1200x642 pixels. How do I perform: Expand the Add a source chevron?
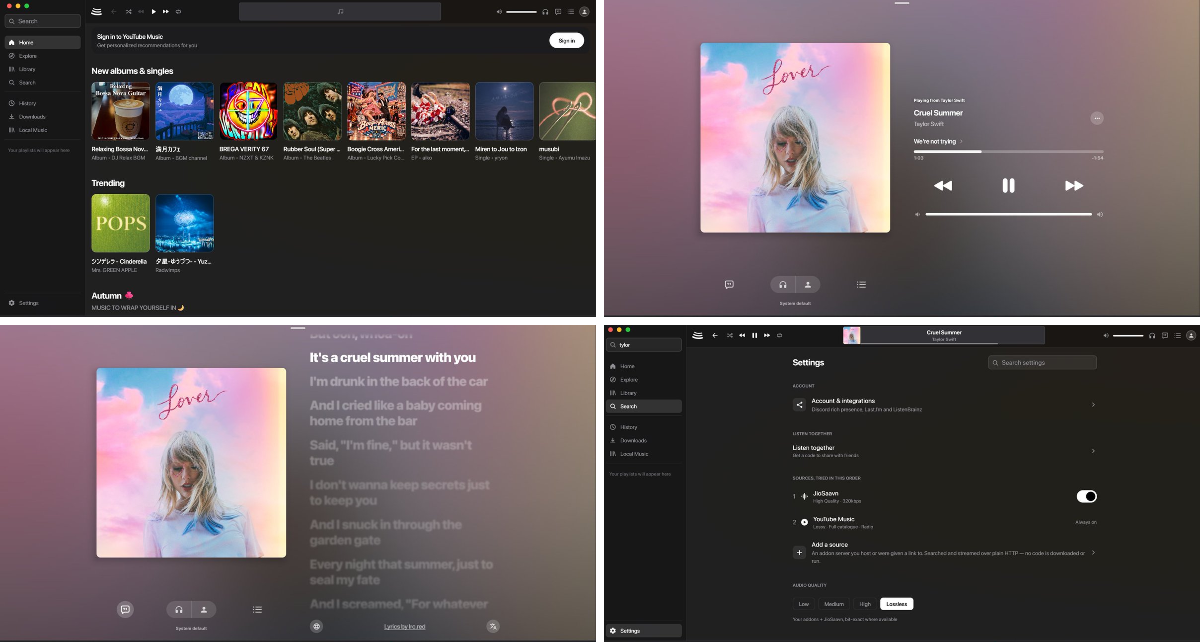click(1093, 552)
